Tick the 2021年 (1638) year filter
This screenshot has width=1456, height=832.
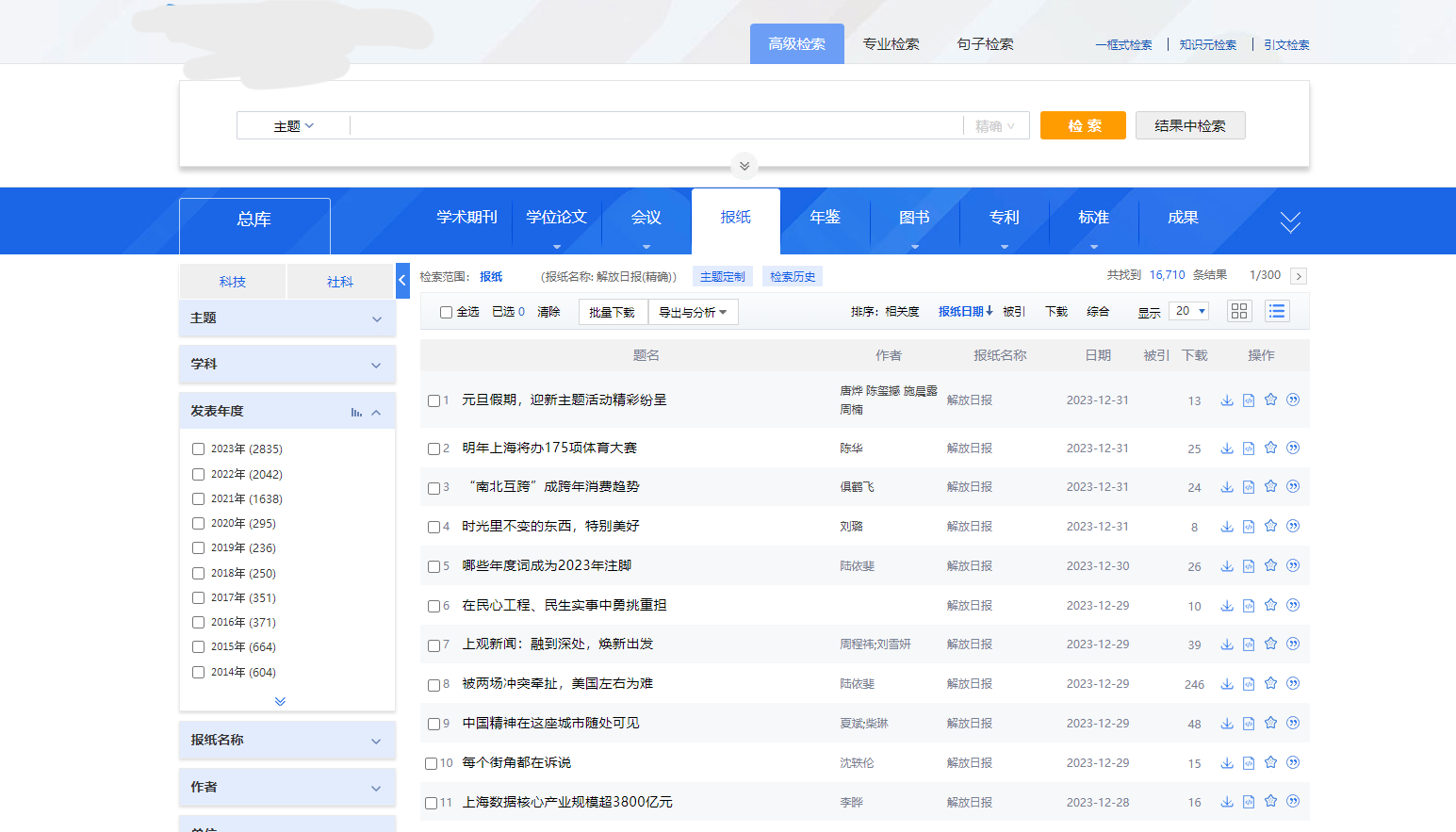(x=198, y=498)
